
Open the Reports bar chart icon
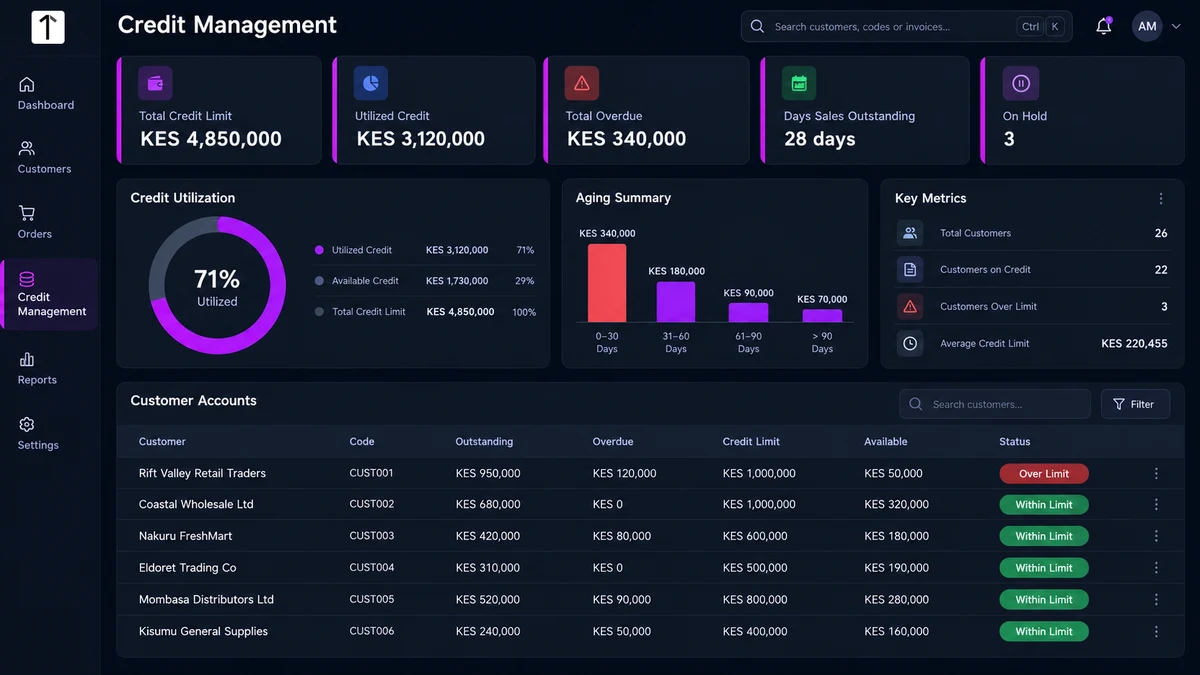[x=27, y=359]
